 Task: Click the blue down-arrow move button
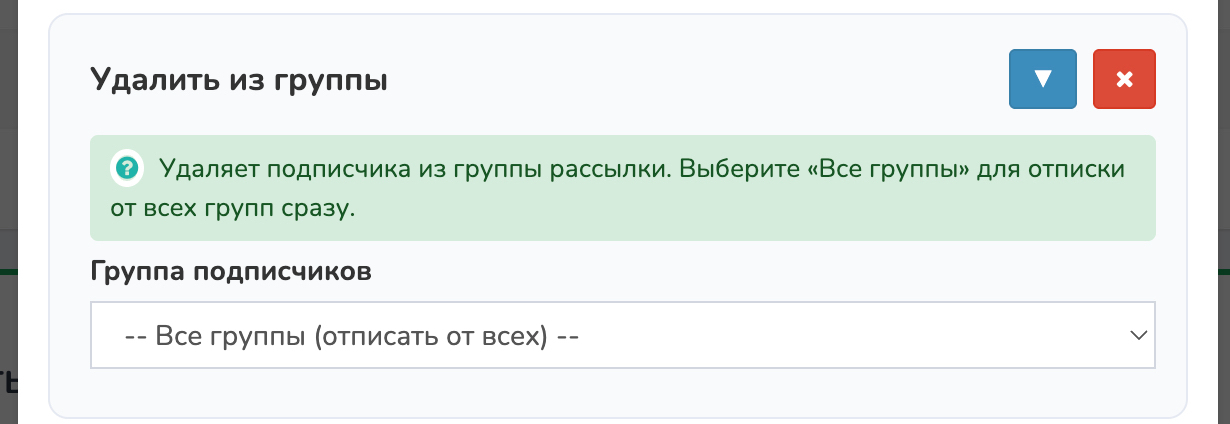pos(1042,79)
